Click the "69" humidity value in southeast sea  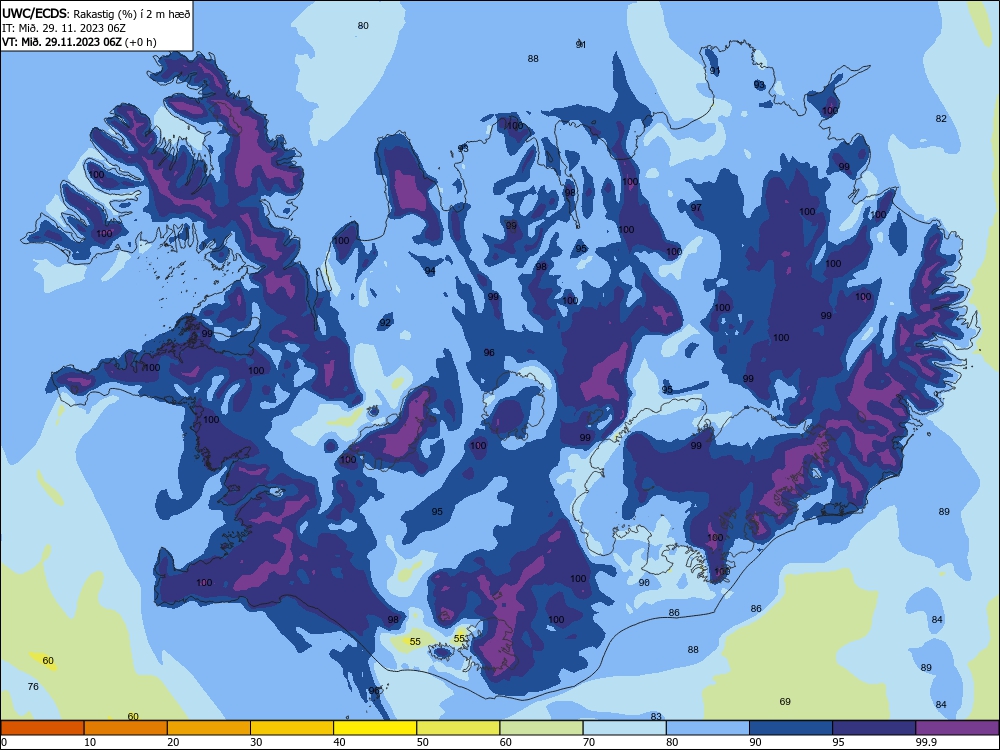point(785,702)
